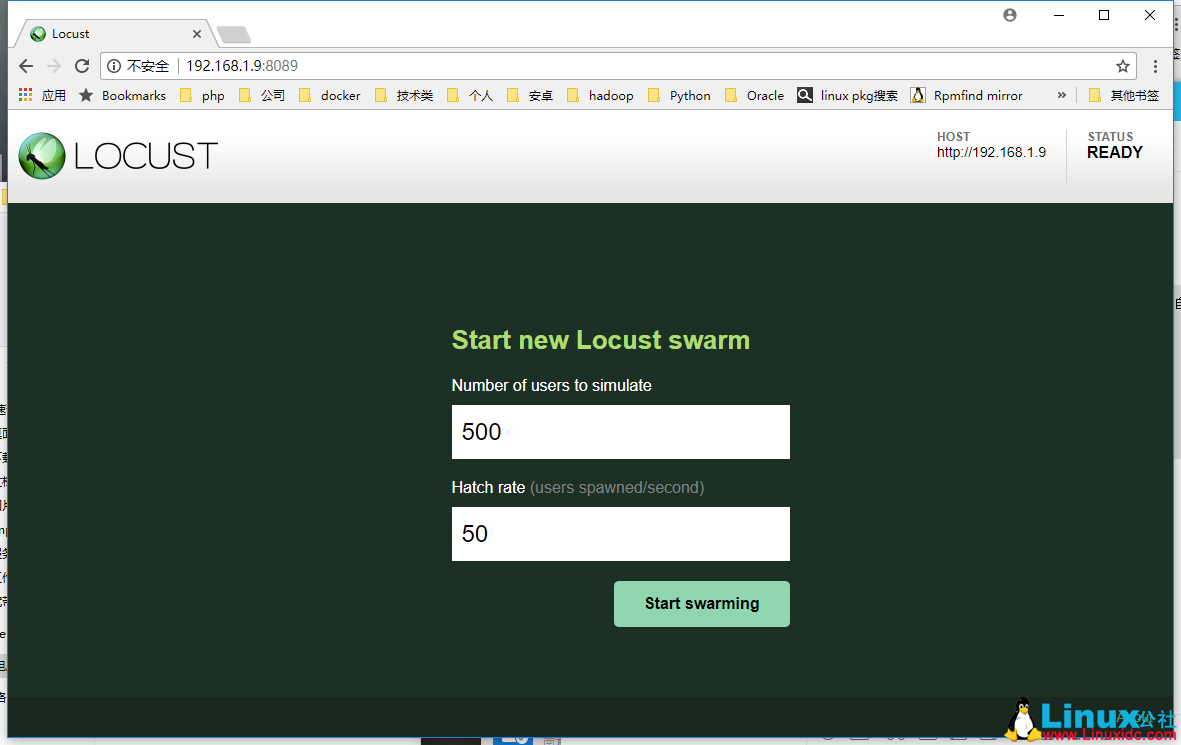Click the Rpmfind mirror penguin favicon
Viewport: 1181px width, 745px height.
coord(918,95)
